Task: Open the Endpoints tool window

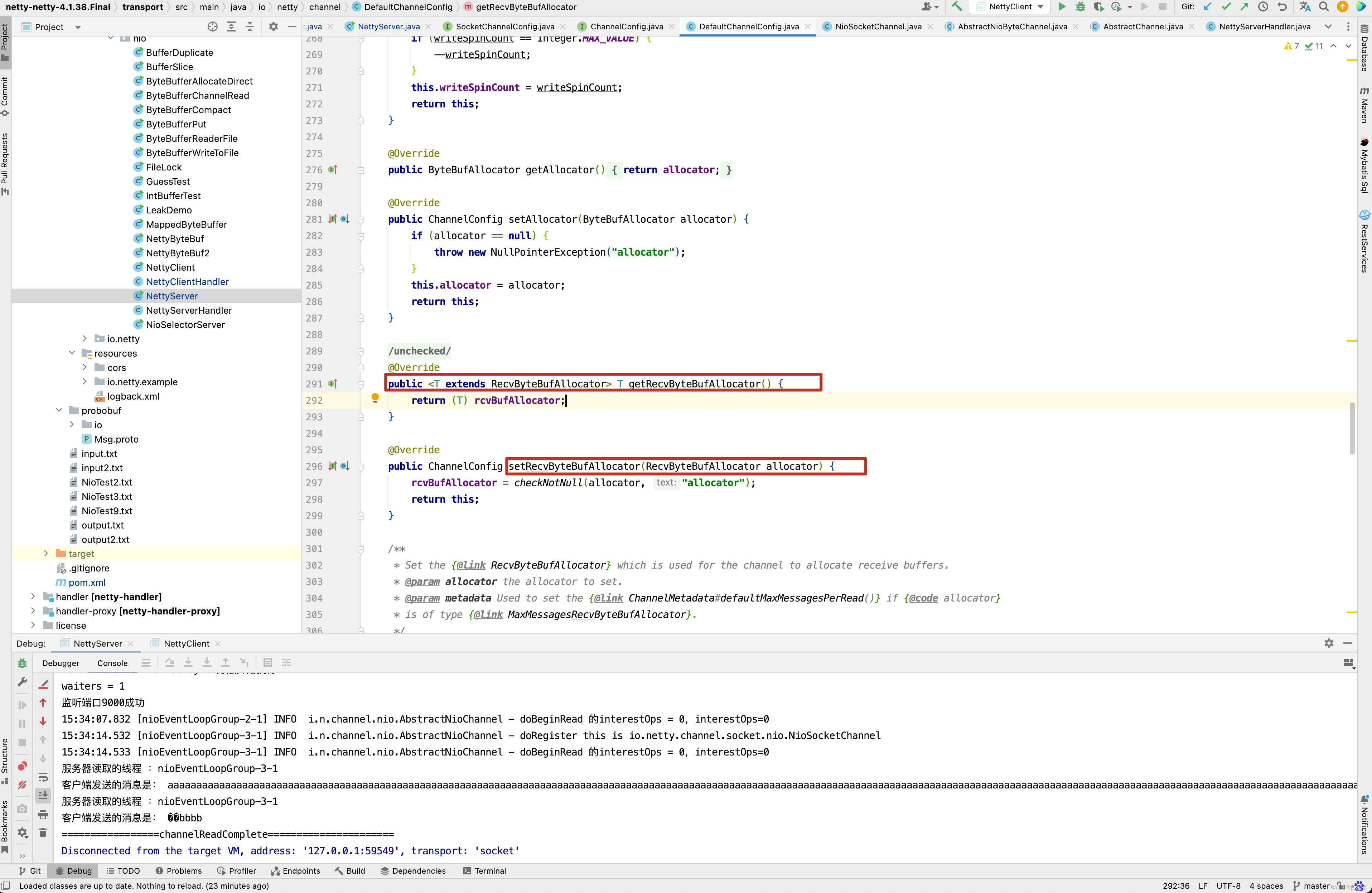Action: click(x=296, y=871)
